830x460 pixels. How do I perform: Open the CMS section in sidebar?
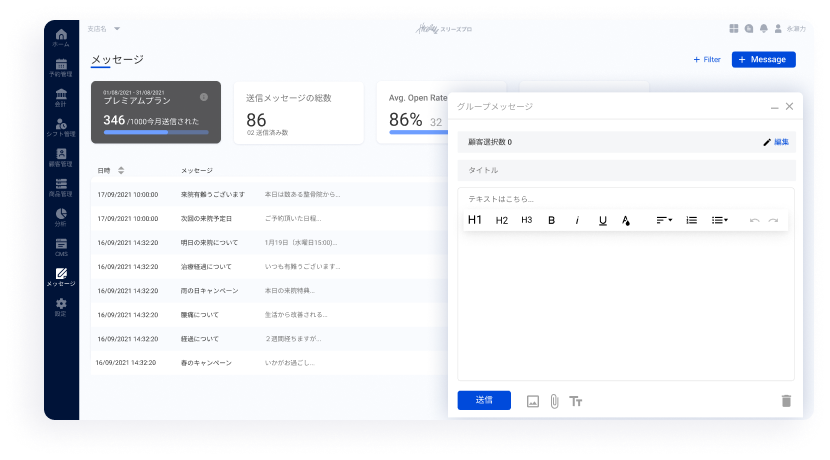61,247
